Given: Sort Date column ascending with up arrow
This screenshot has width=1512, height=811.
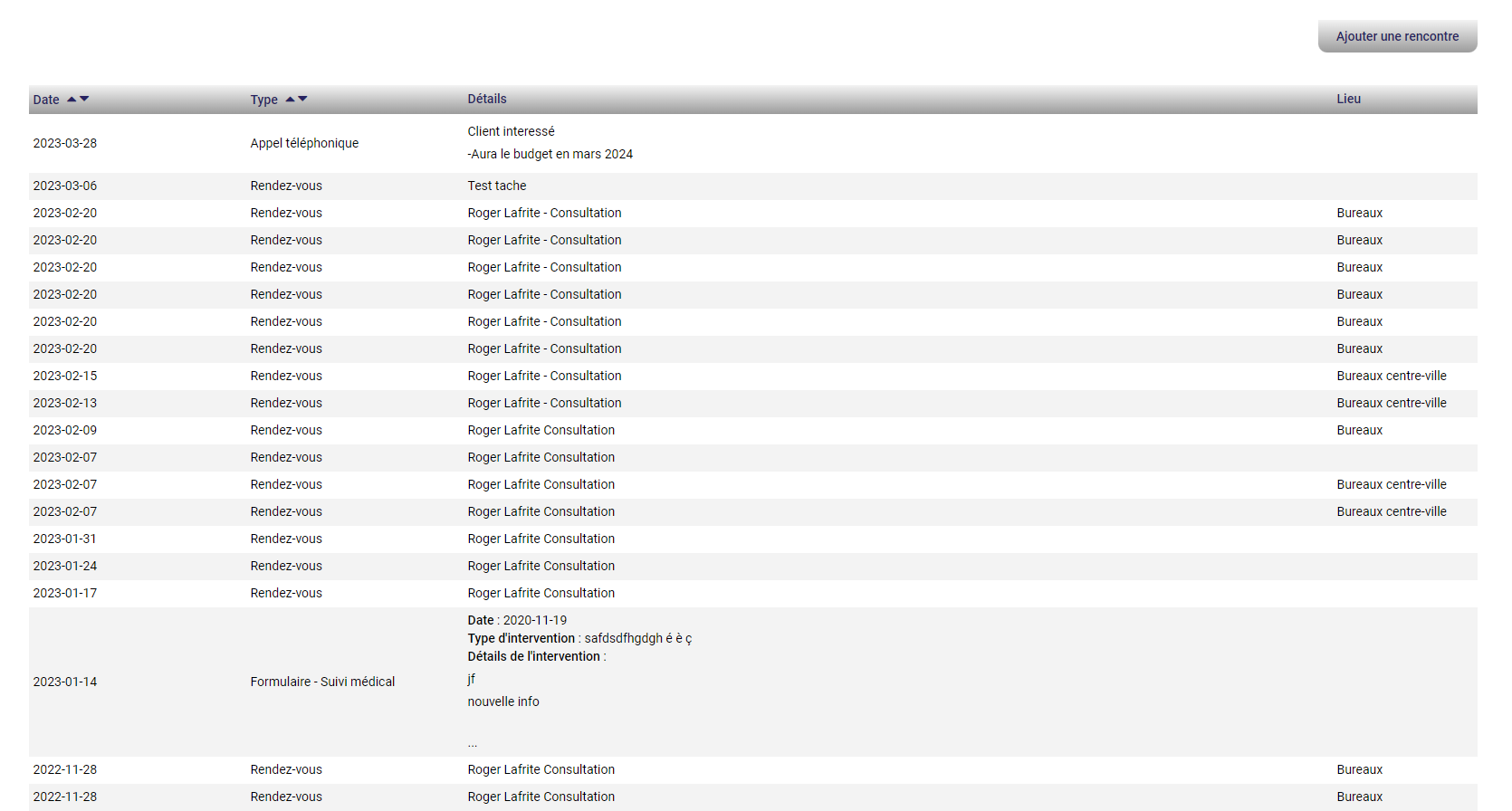Looking at the screenshot, I should point(72,99).
